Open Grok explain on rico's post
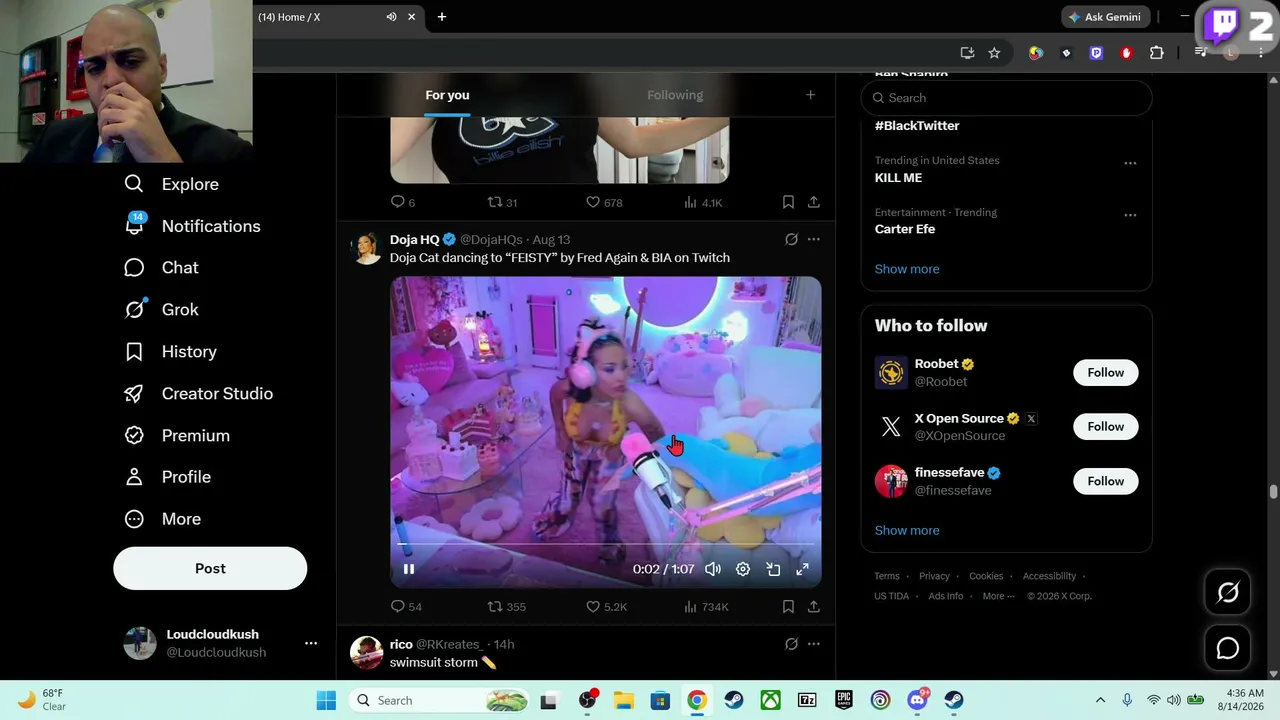This screenshot has width=1280, height=720. pyautogui.click(x=791, y=644)
